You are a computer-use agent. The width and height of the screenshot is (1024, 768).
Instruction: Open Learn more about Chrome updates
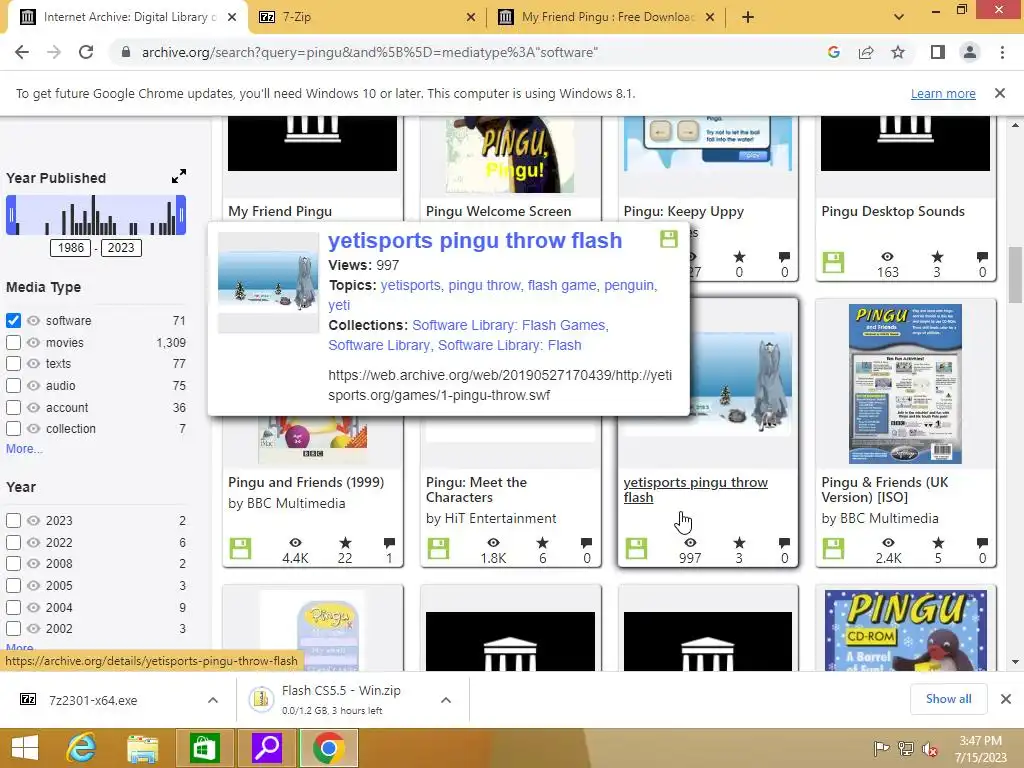tap(943, 93)
